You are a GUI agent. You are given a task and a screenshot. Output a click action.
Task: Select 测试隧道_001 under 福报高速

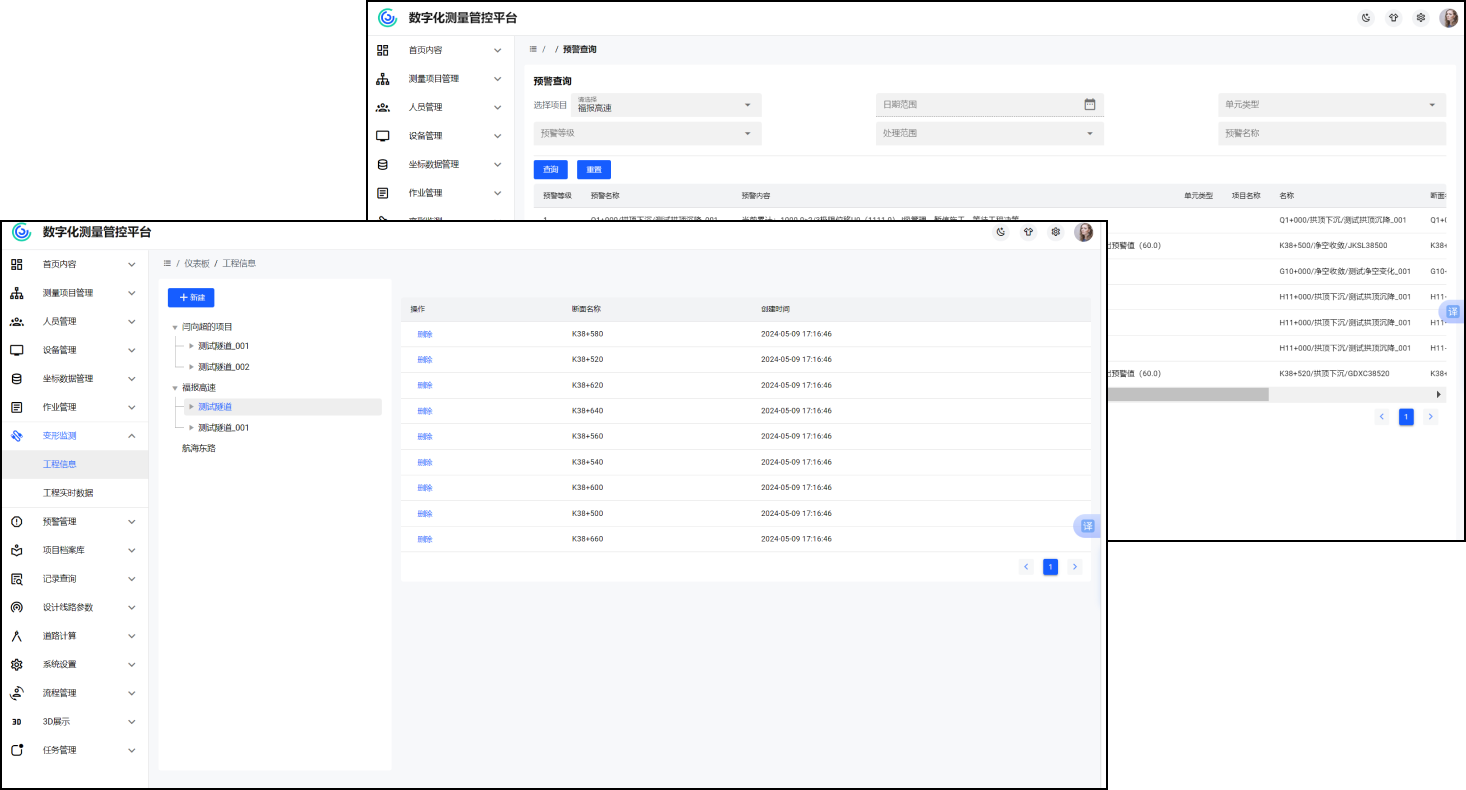pyautogui.click(x=223, y=428)
